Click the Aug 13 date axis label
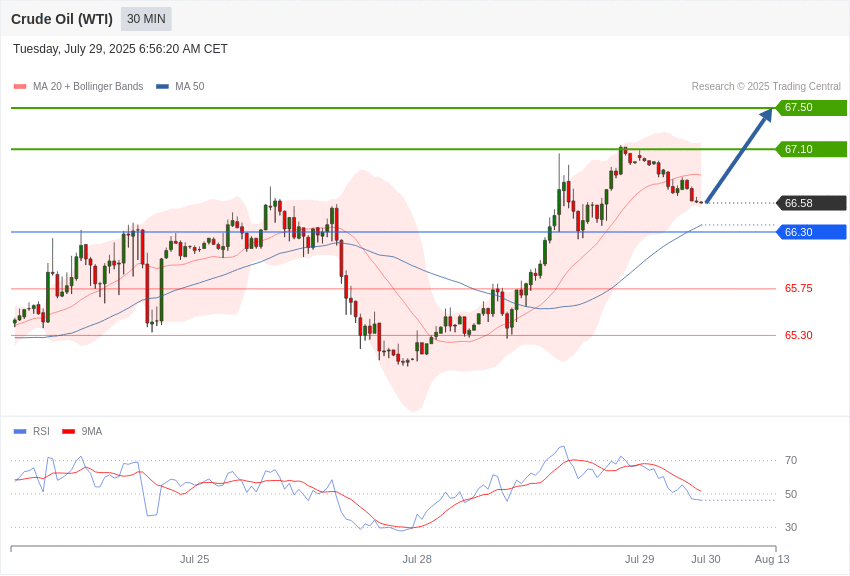Screen dimensions: 850x576 click(772, 559)
